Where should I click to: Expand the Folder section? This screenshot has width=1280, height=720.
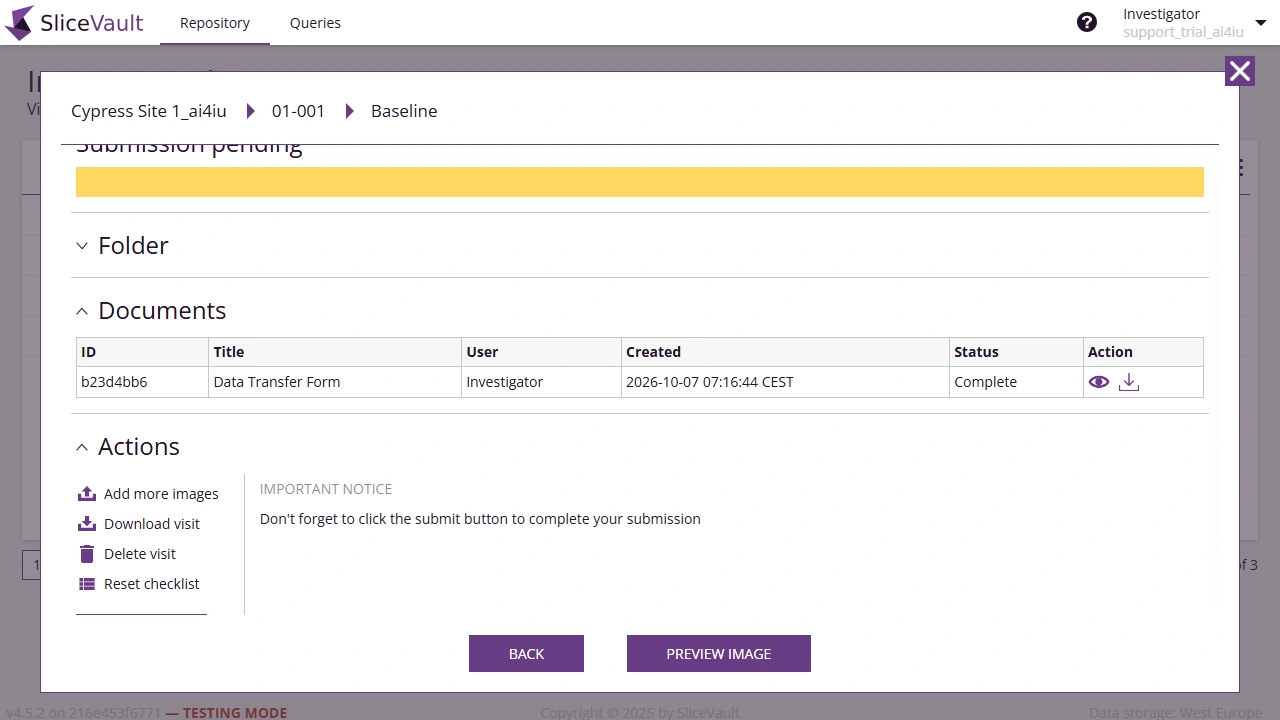tap(82, 246)
